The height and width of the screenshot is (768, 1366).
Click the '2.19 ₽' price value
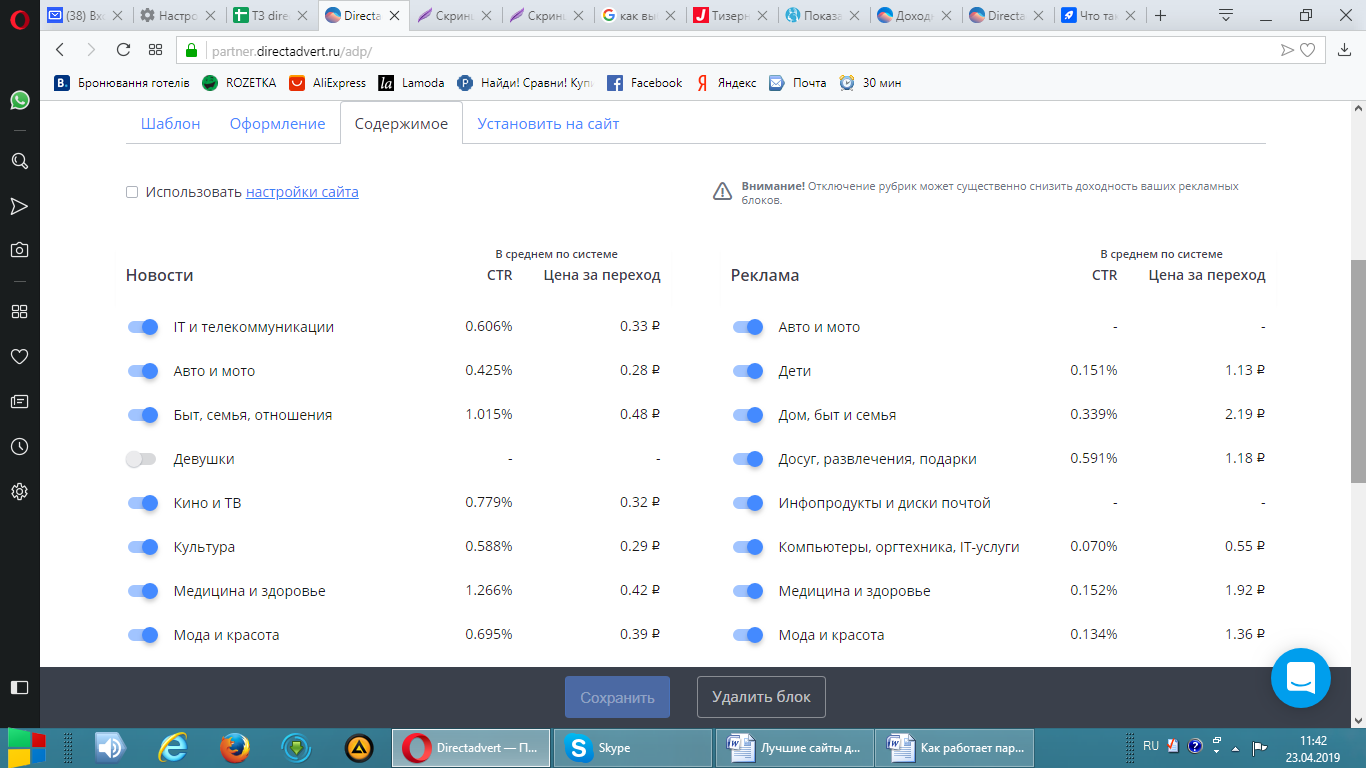1245,414
